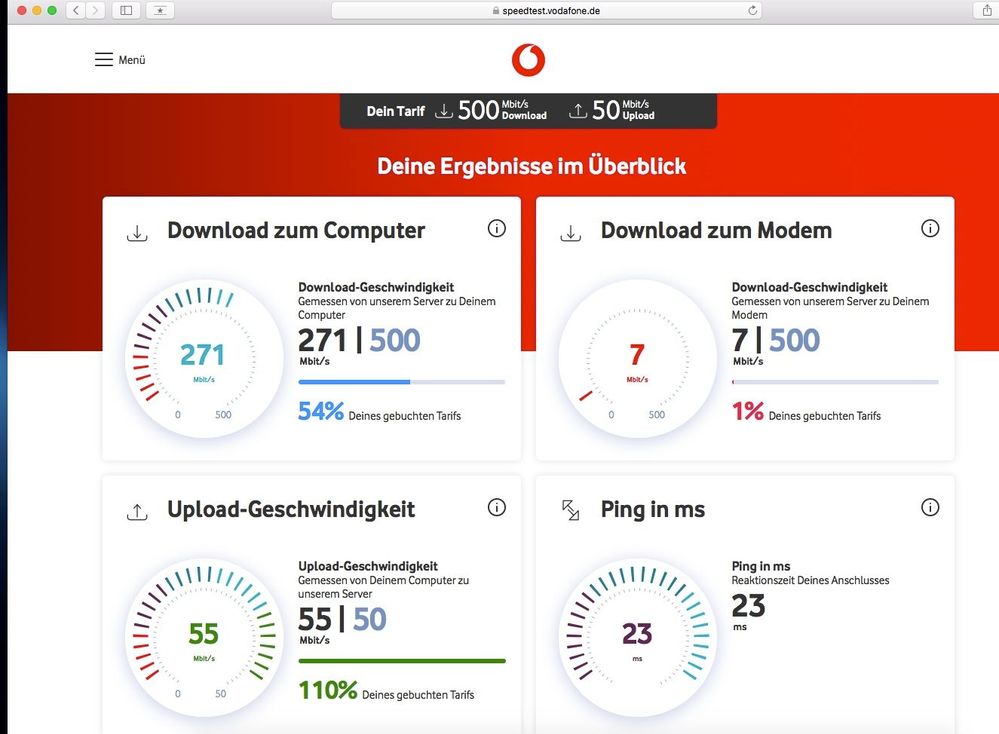
Task: Click text Gemessen von unserem Server zu Deinem Computer
Action: pos(397,308)
